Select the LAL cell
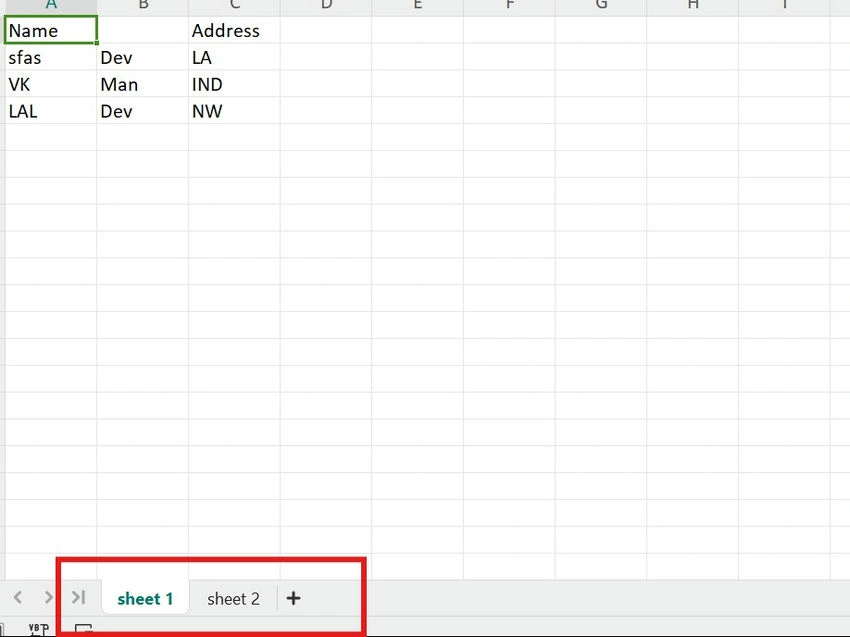Viewport: 850px width, 637px height. point(51,111)
